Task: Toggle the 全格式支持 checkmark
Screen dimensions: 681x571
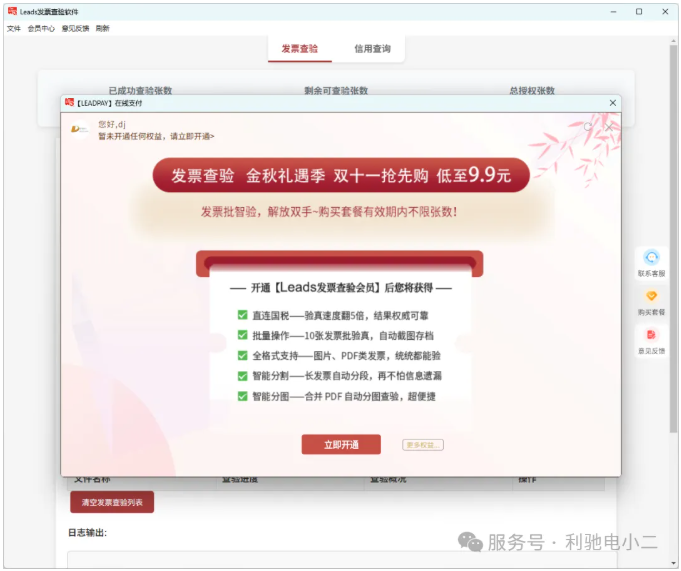Action: coord(242,356)
